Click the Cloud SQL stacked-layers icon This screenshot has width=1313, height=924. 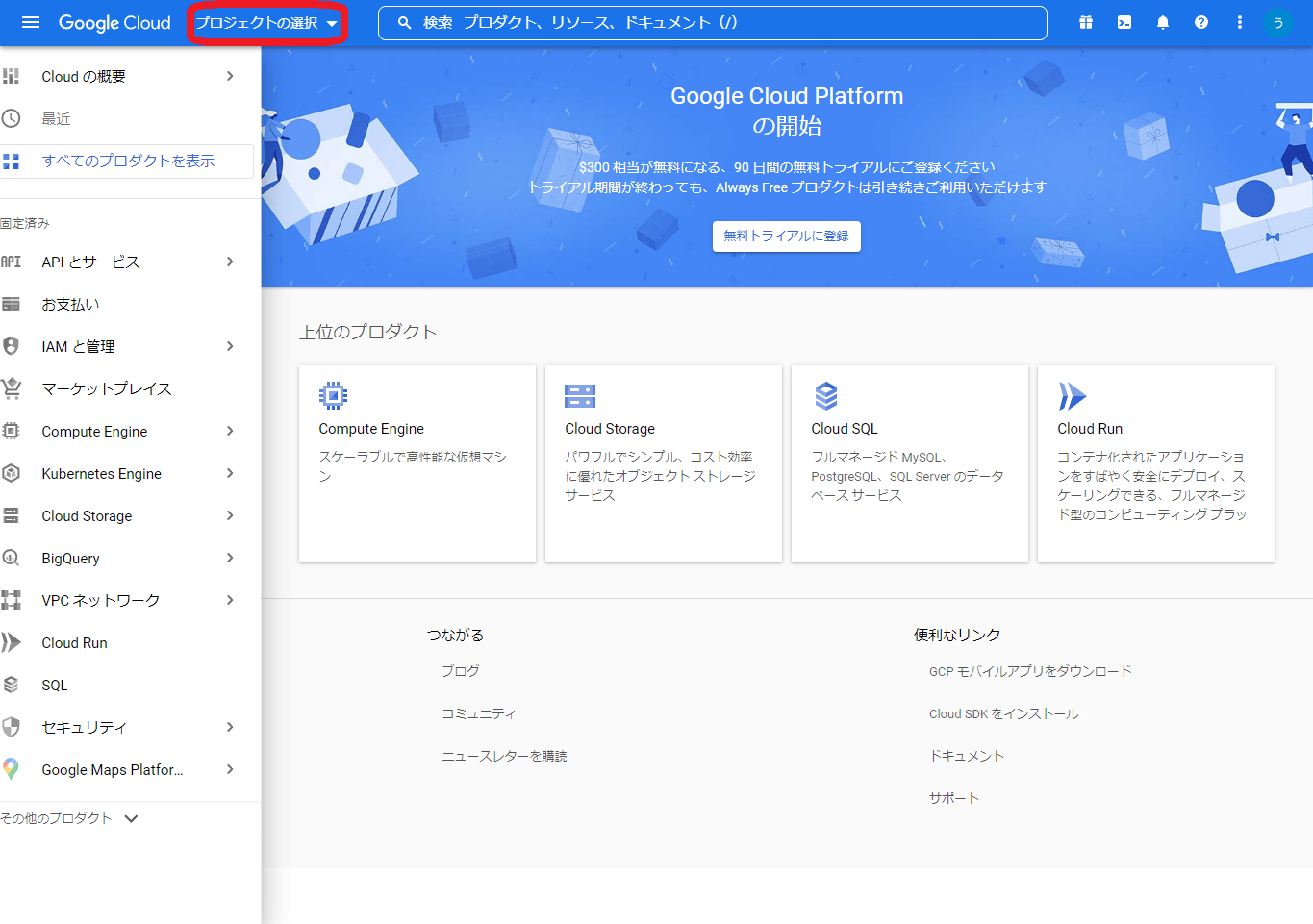825,394
